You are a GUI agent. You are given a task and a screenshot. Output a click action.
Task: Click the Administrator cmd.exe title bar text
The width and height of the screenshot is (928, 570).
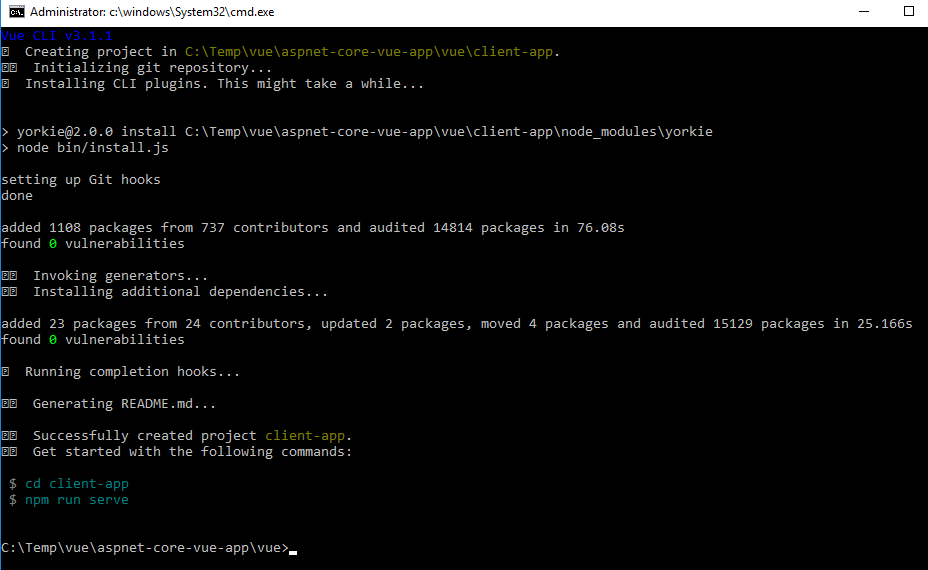(152, 12)
